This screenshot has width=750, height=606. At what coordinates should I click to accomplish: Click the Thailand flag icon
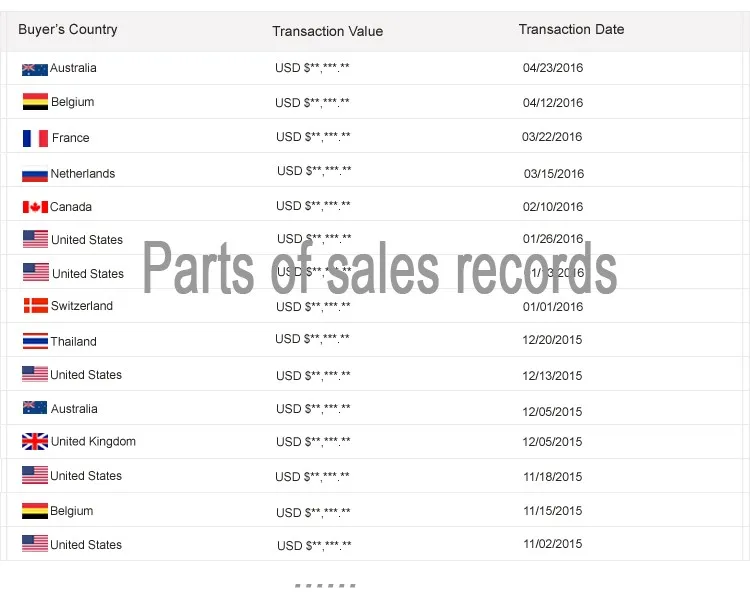35,341
